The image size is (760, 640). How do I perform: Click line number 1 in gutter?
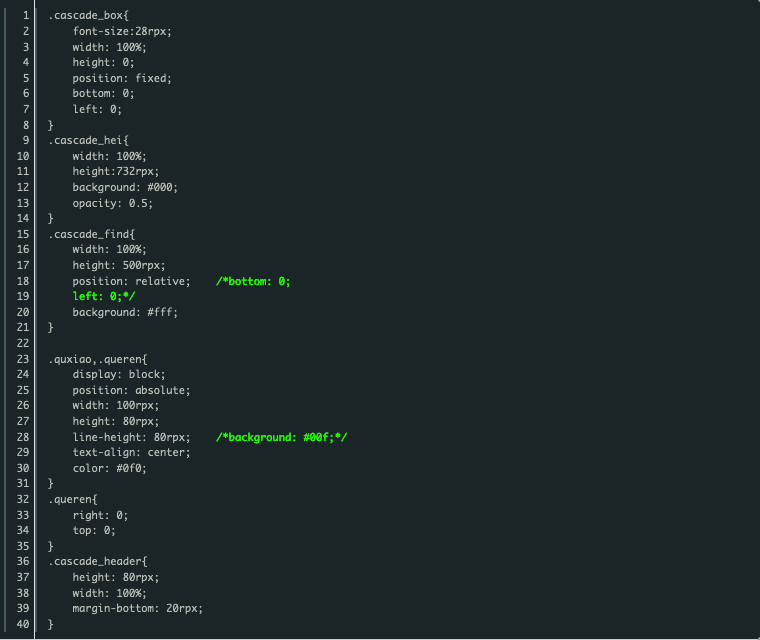[26, 16]
